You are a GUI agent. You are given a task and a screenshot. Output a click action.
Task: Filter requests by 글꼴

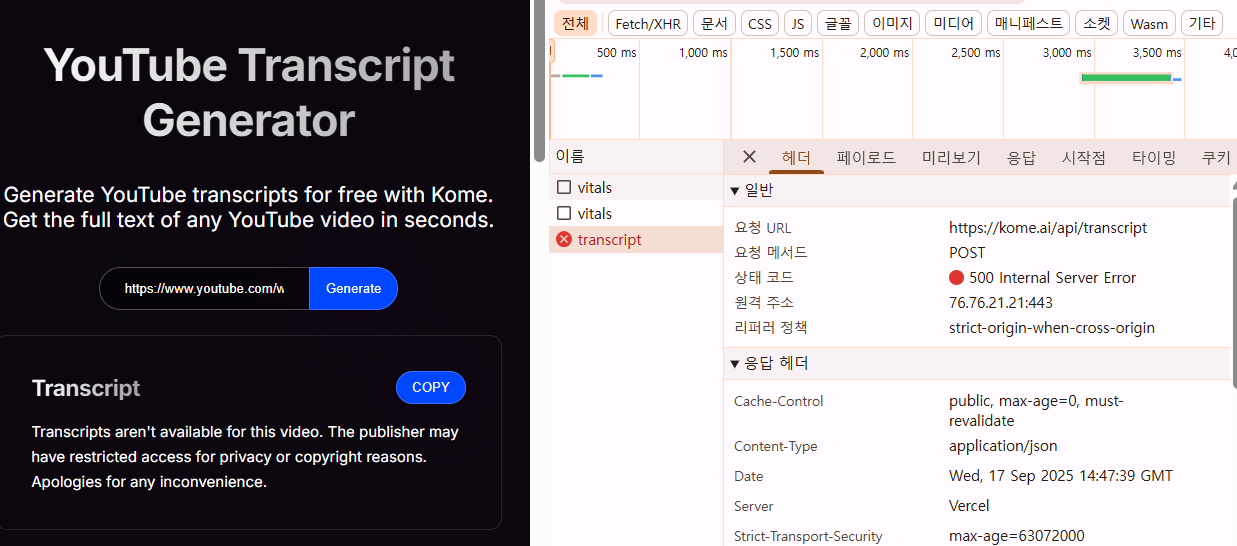838,23
